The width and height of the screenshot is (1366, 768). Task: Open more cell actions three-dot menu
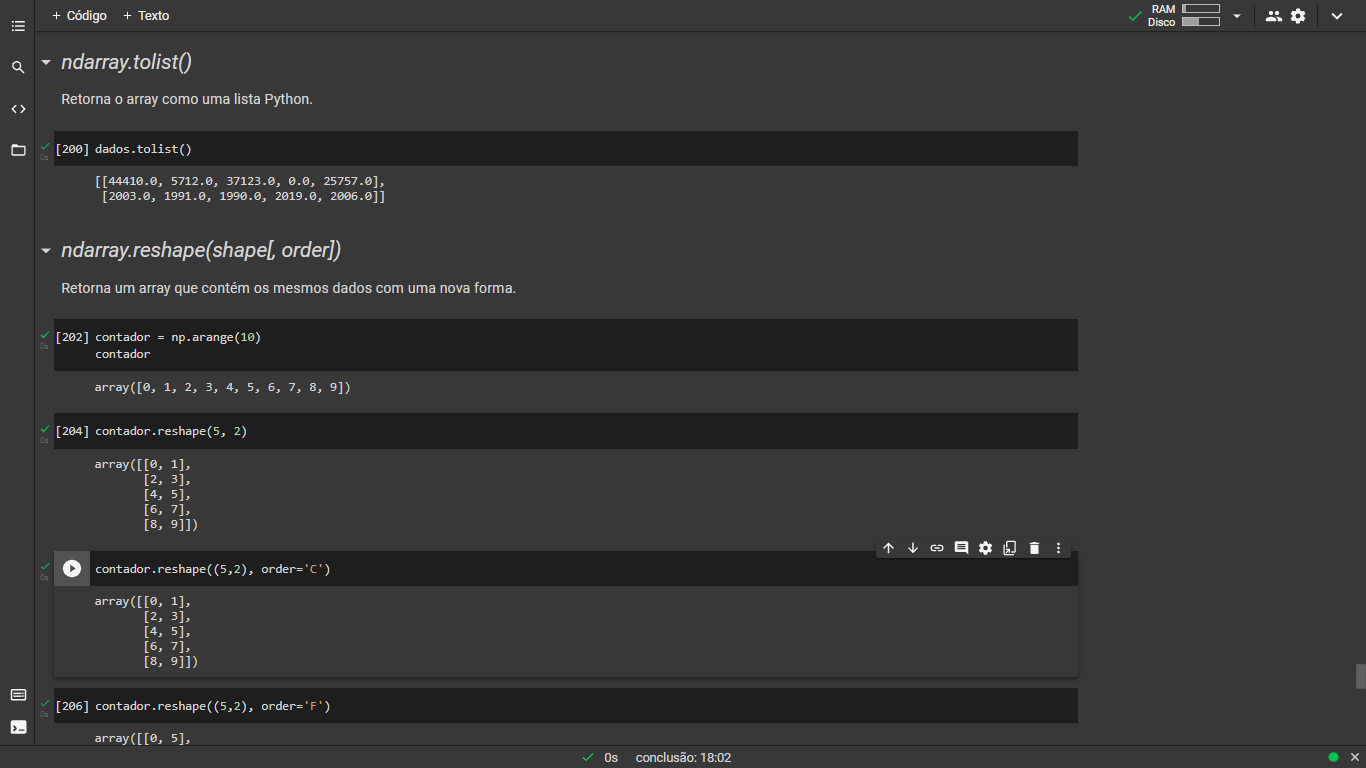[x=1058, y=548]
